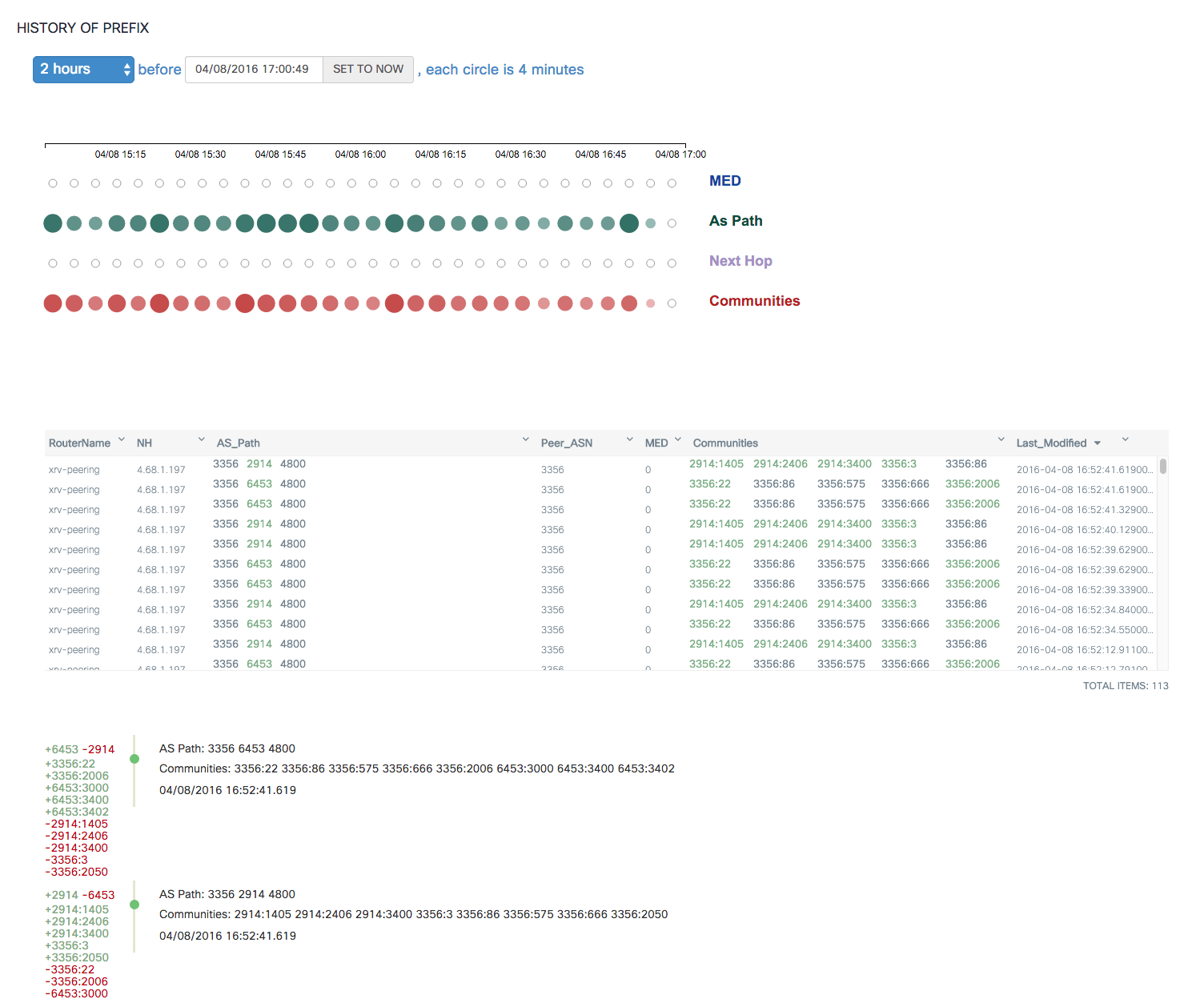
Task: Click the As Path legend label
Action: click(x=736, y=221)
